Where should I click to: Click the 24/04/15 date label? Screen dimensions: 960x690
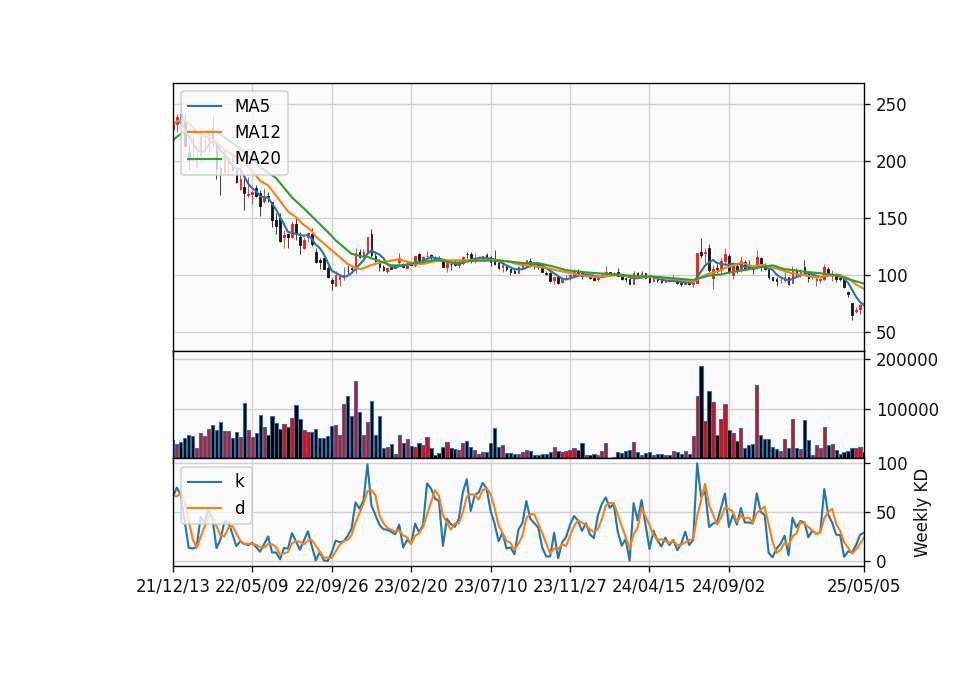[649, 587]
